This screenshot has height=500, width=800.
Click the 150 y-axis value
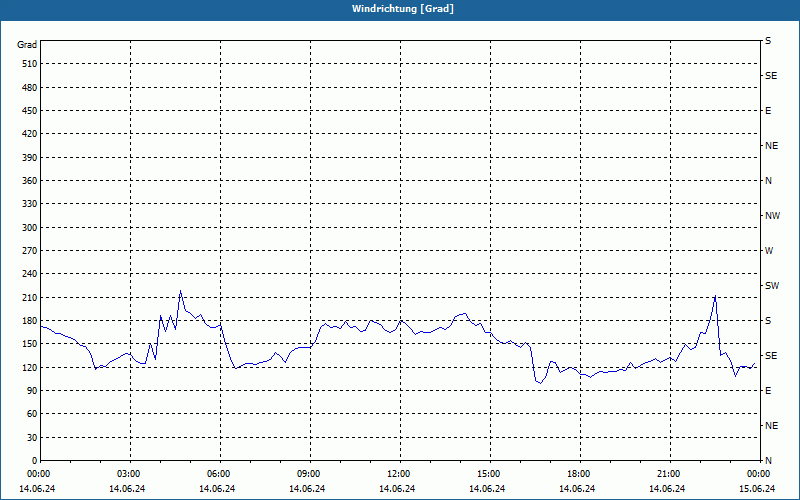point(30,344)
